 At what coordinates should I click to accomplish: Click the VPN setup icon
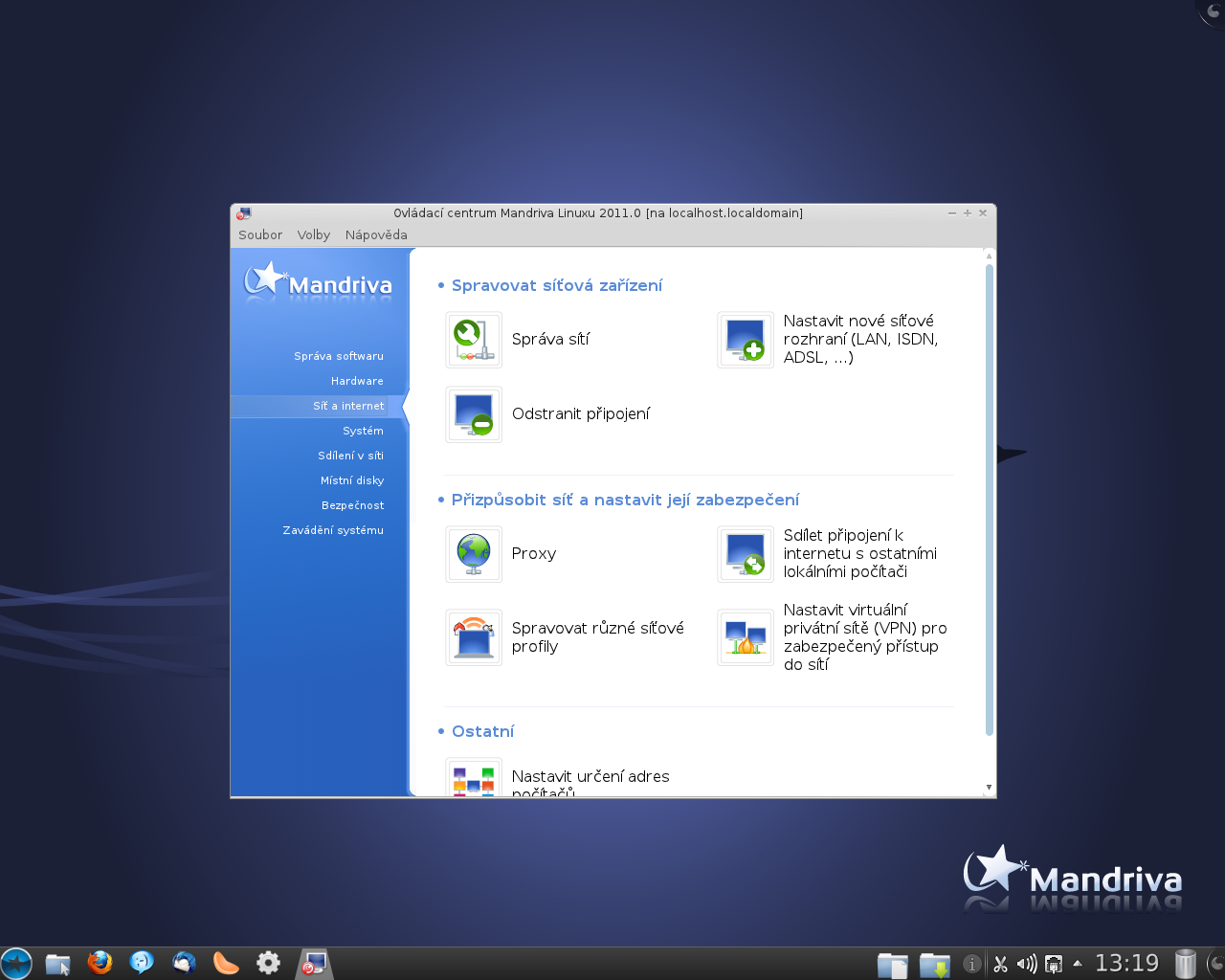746,637
